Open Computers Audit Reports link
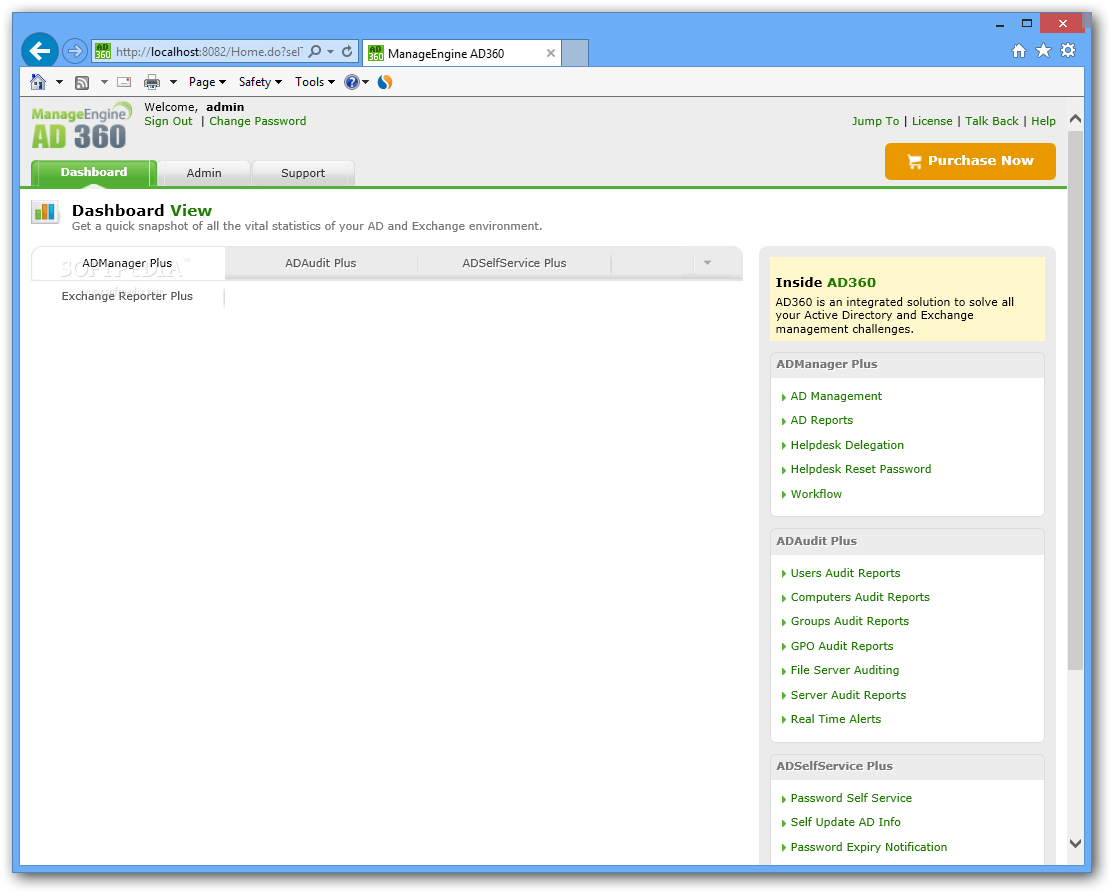The image size is (1112, 893). point(860,597)
